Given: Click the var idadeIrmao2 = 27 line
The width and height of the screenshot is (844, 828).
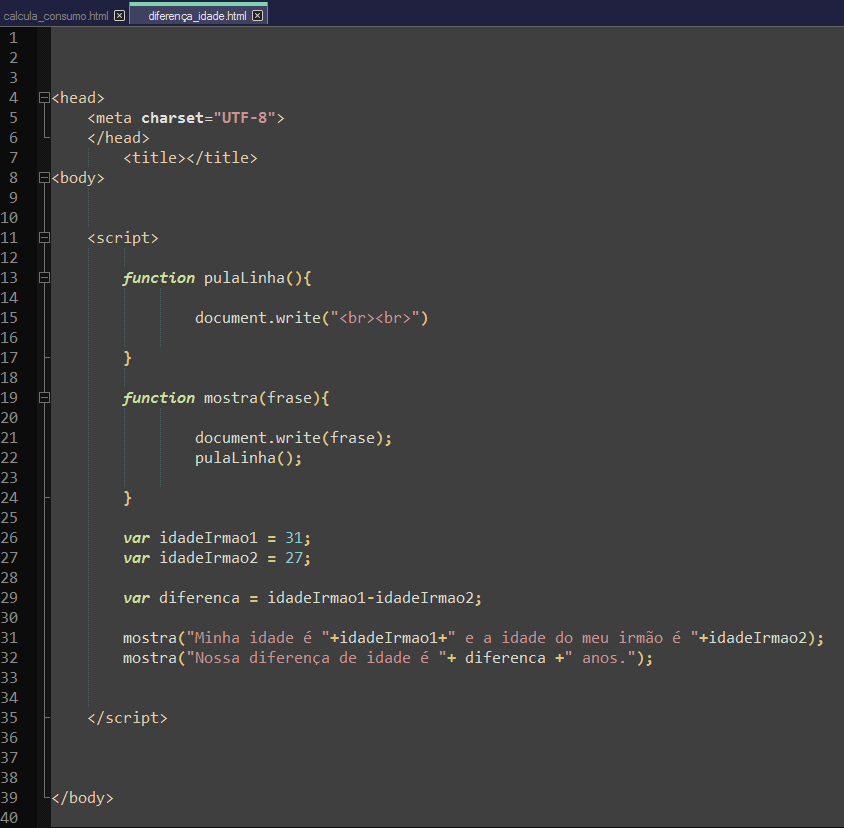Looking at the screenshot, I should point(217,558).
